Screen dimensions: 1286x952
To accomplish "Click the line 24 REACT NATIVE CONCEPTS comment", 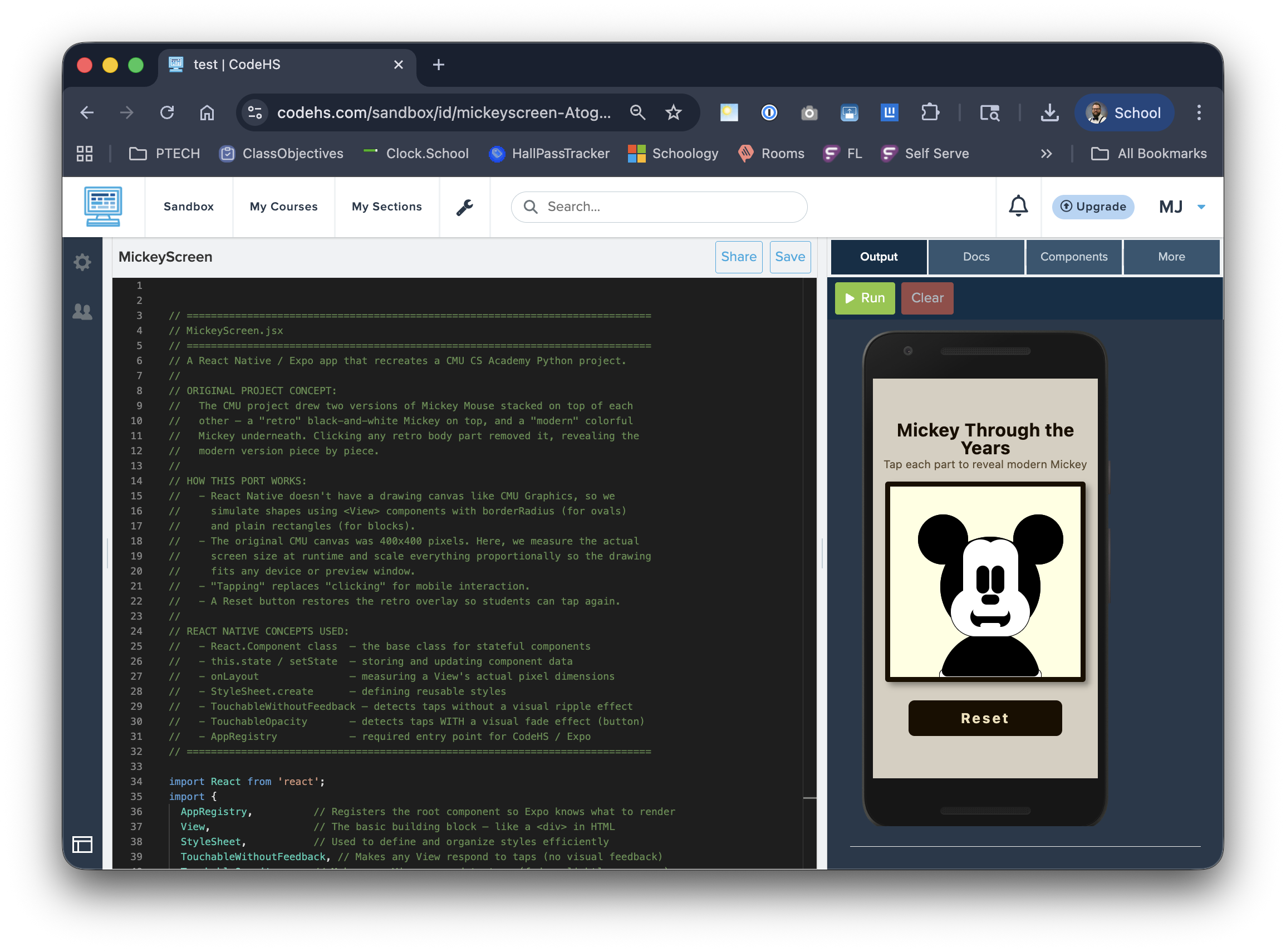I will pyautogui.click(x=259, y=630).
